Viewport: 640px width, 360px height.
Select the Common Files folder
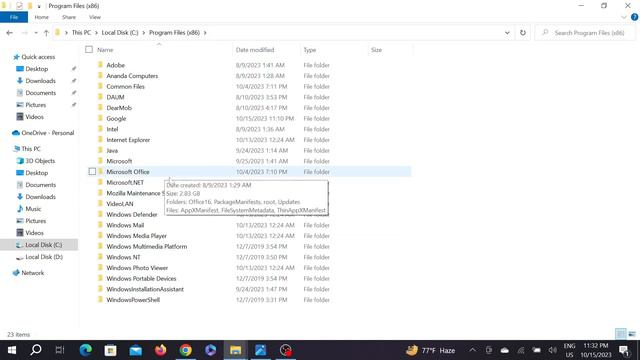tap(125, 87)
